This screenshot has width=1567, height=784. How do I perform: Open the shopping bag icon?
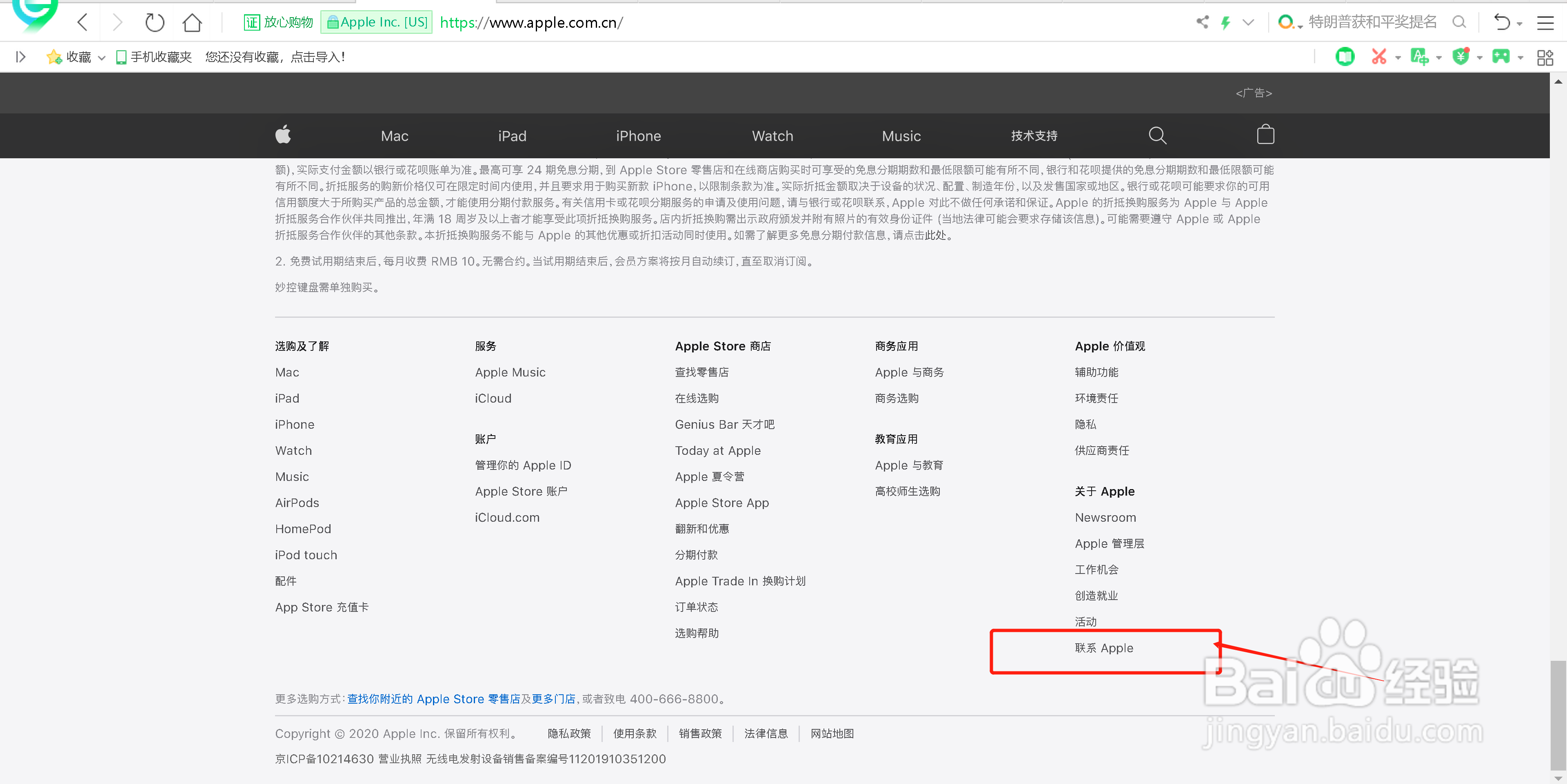tap(1265, 135)
